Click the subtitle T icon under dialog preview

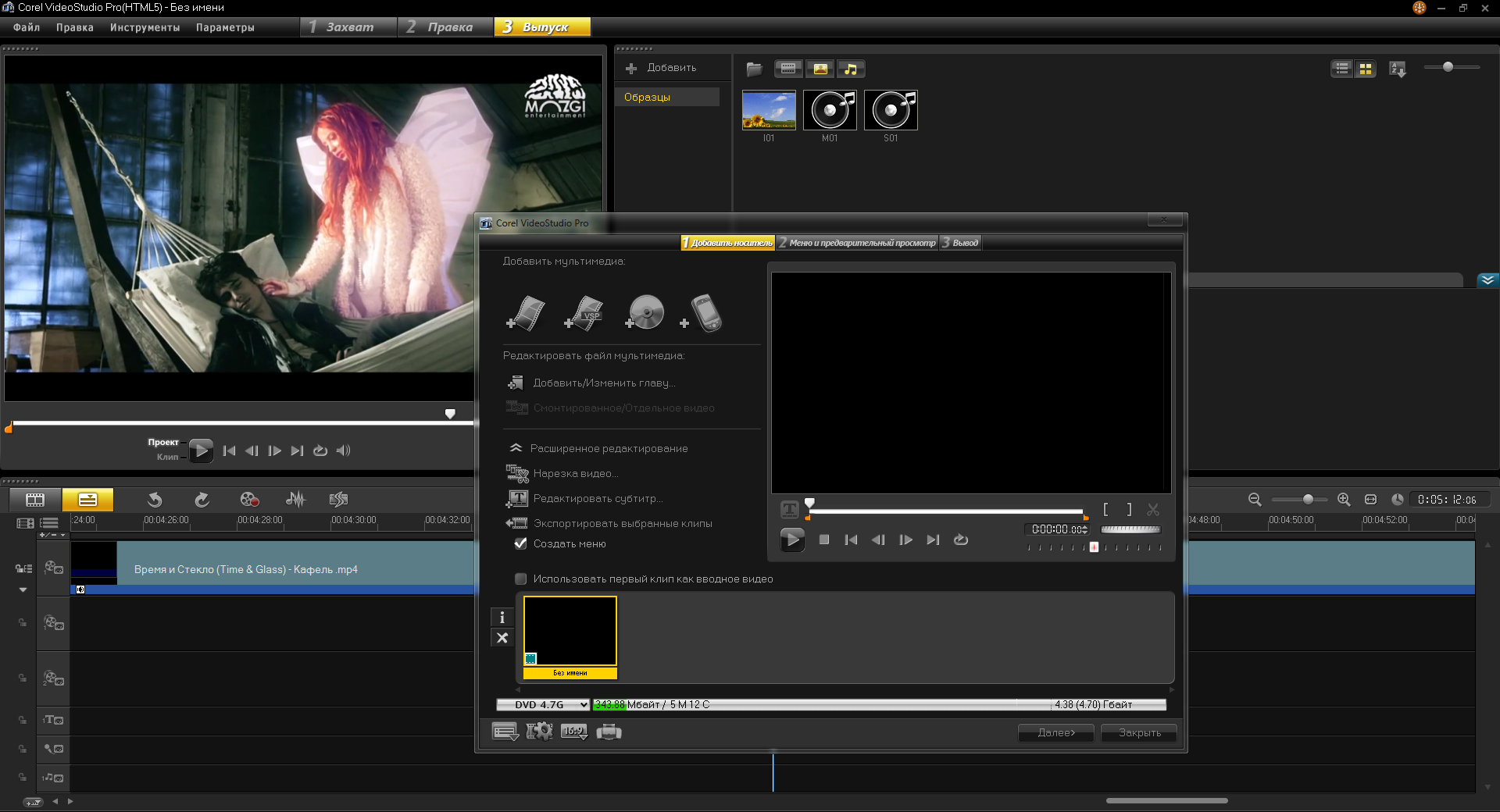(790, 510)
